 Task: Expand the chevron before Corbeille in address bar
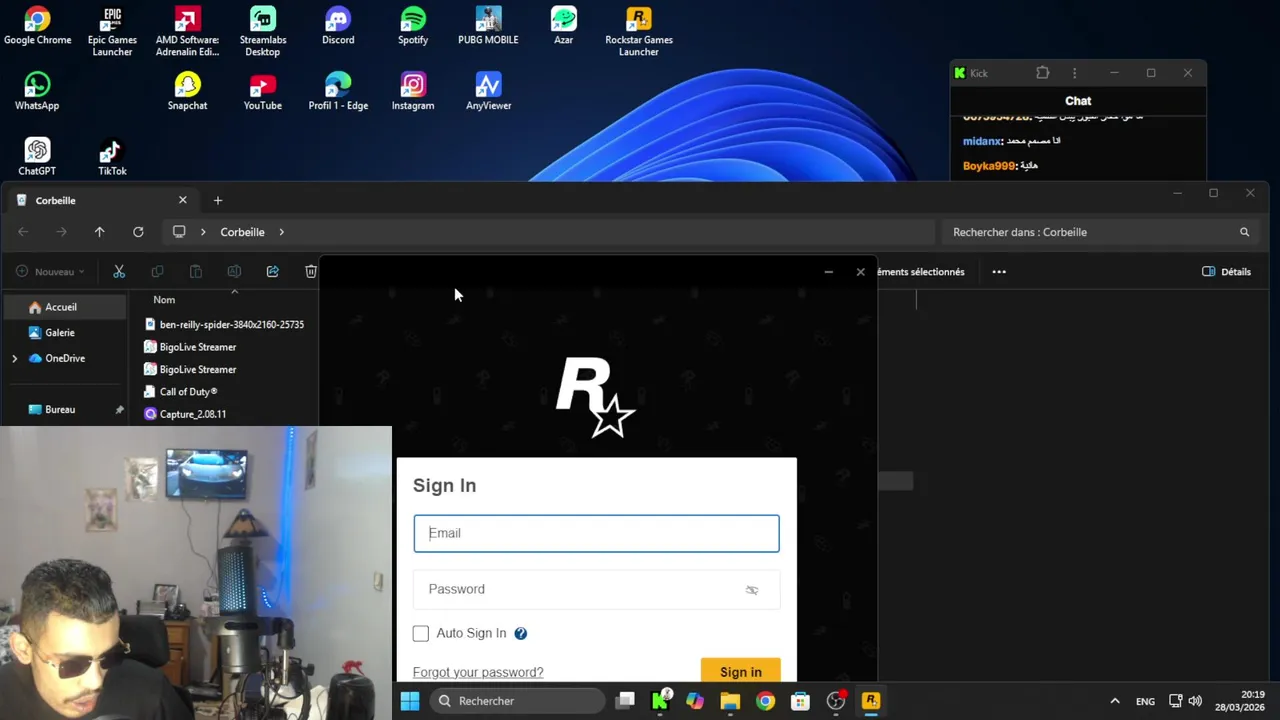(203, 232)
